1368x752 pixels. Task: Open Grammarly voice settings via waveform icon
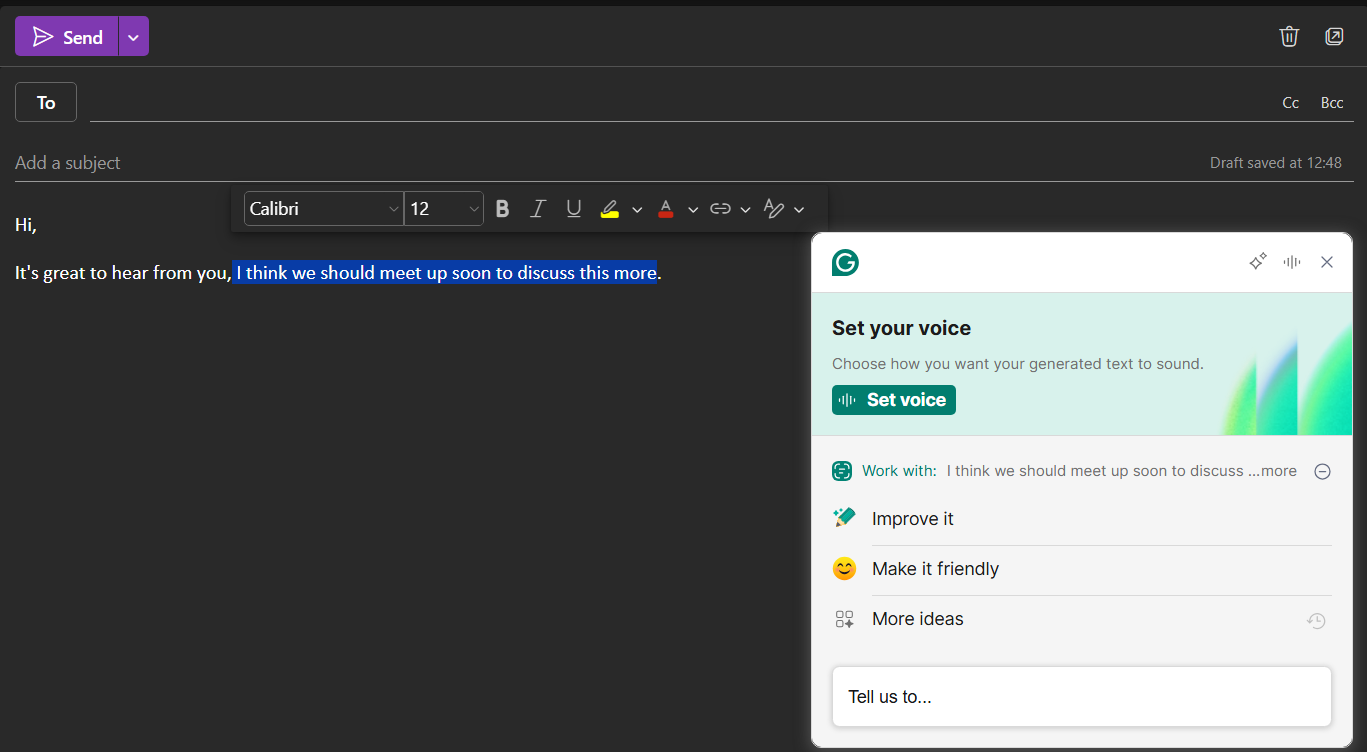pyautogui.click(x=1291, y=261)
